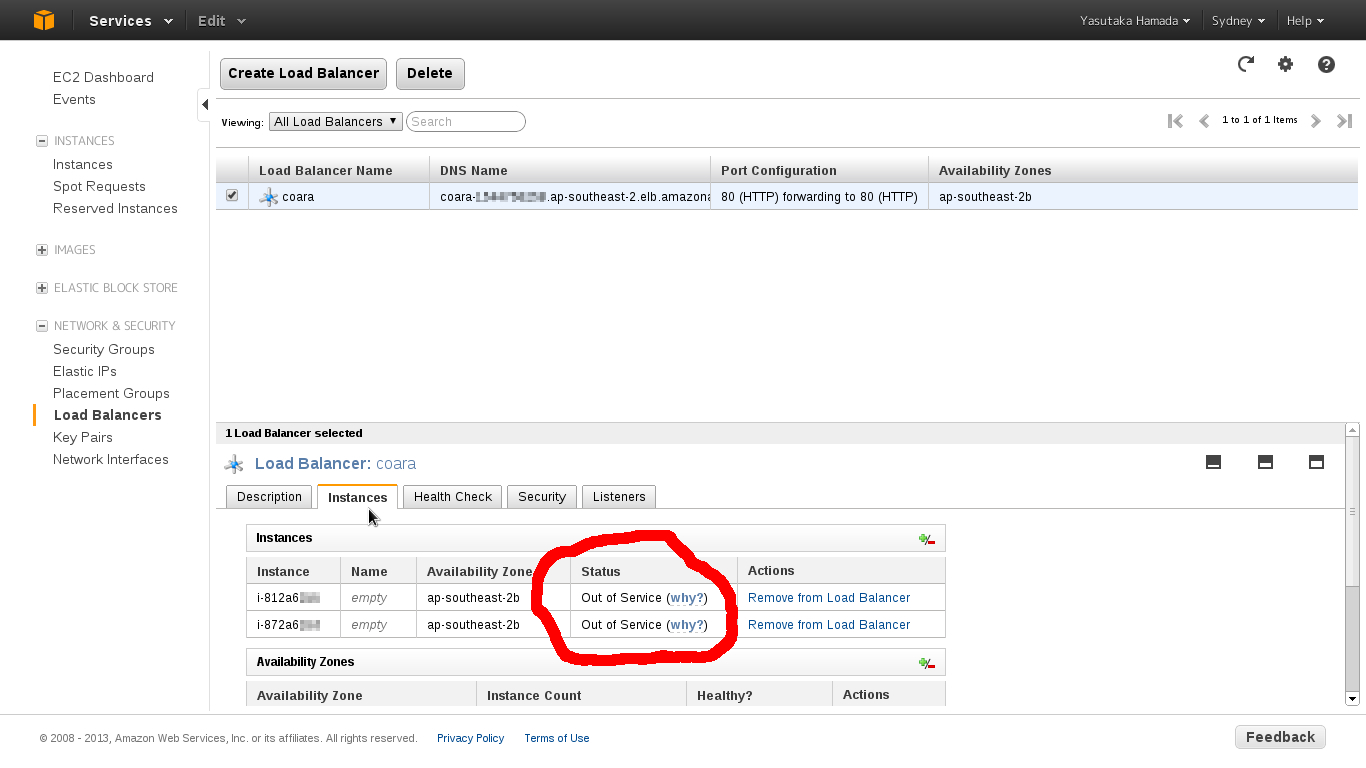Viewport: 1366px width, 768px height.
Task: Open the Security tab
Action: 542,497
